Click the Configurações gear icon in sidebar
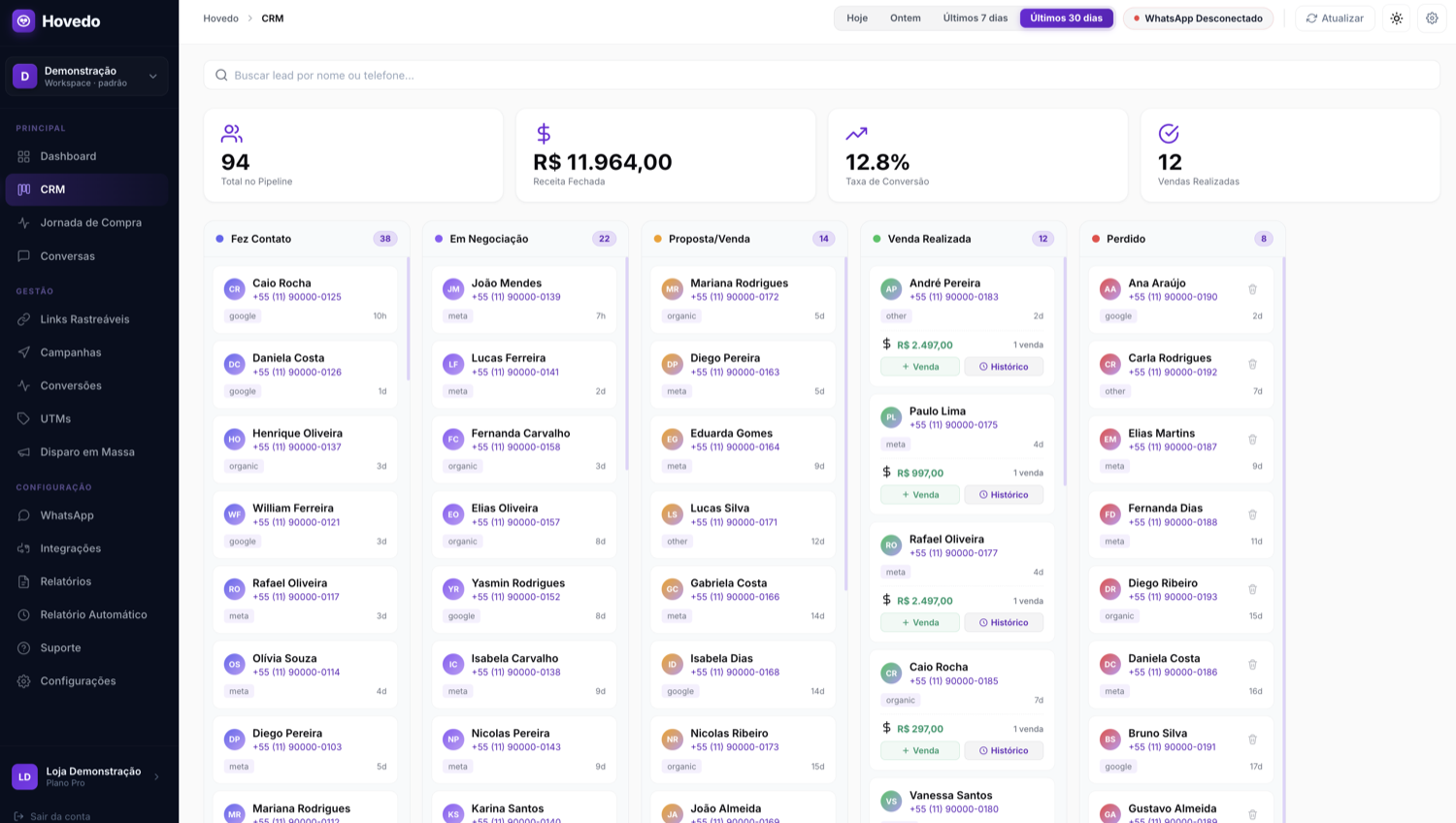This screenshot has width=1456, height=823. (x=23, y=681)
